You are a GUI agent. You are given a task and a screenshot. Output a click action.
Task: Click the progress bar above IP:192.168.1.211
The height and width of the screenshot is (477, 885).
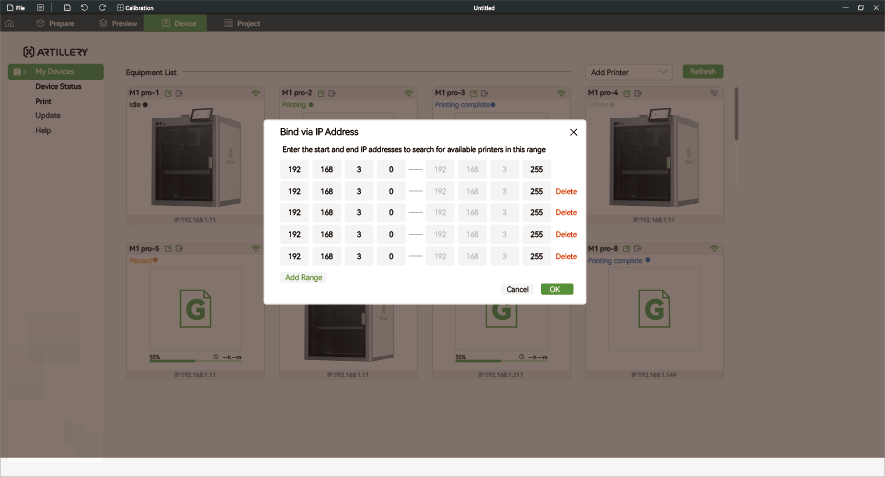pyautogui.click(x=501, y=361)
